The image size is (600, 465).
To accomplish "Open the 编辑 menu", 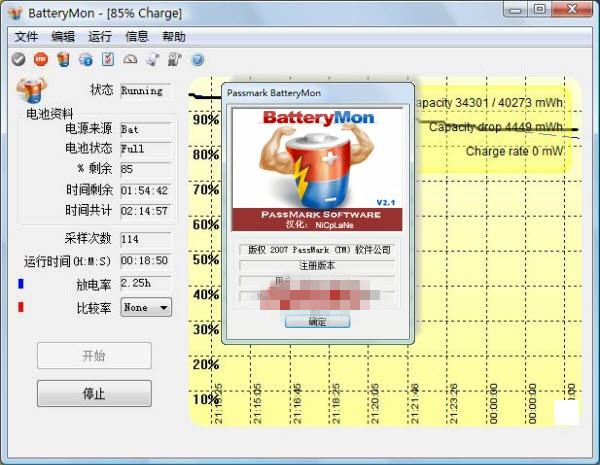I will pos(63,37).
